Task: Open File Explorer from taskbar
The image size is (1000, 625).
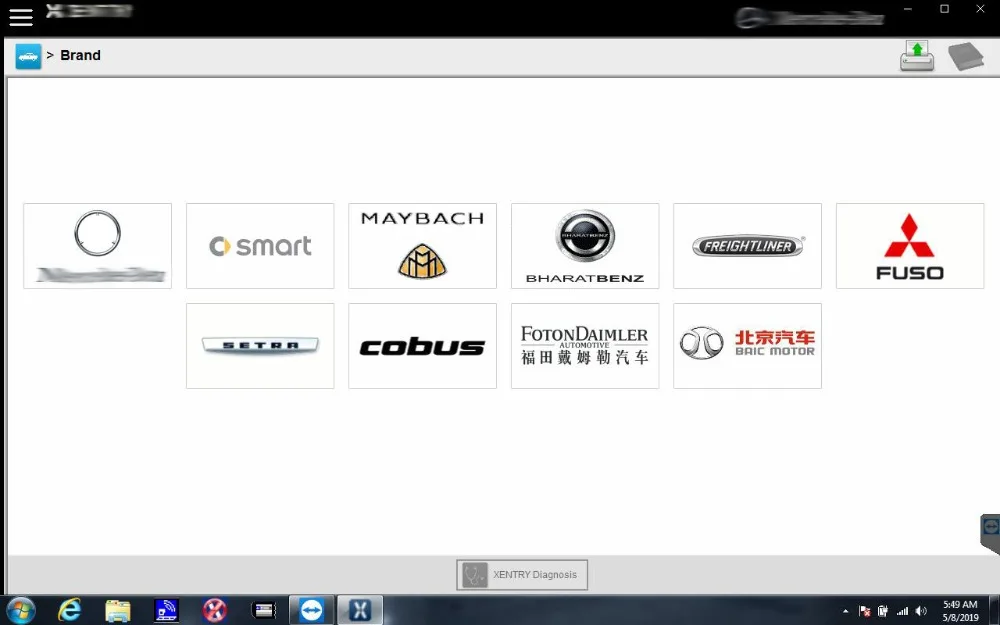Action: pyautogui.click(x=117, y=610)
